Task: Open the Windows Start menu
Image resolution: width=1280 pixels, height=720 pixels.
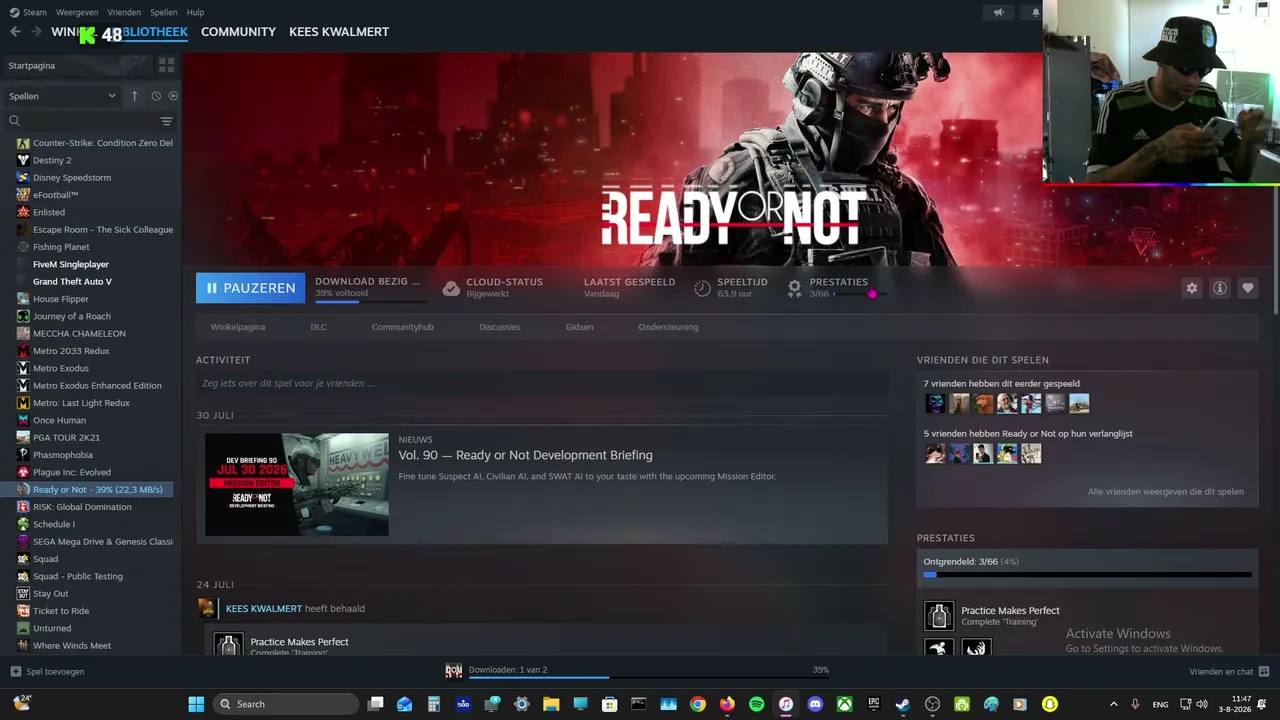Action: 196,704
